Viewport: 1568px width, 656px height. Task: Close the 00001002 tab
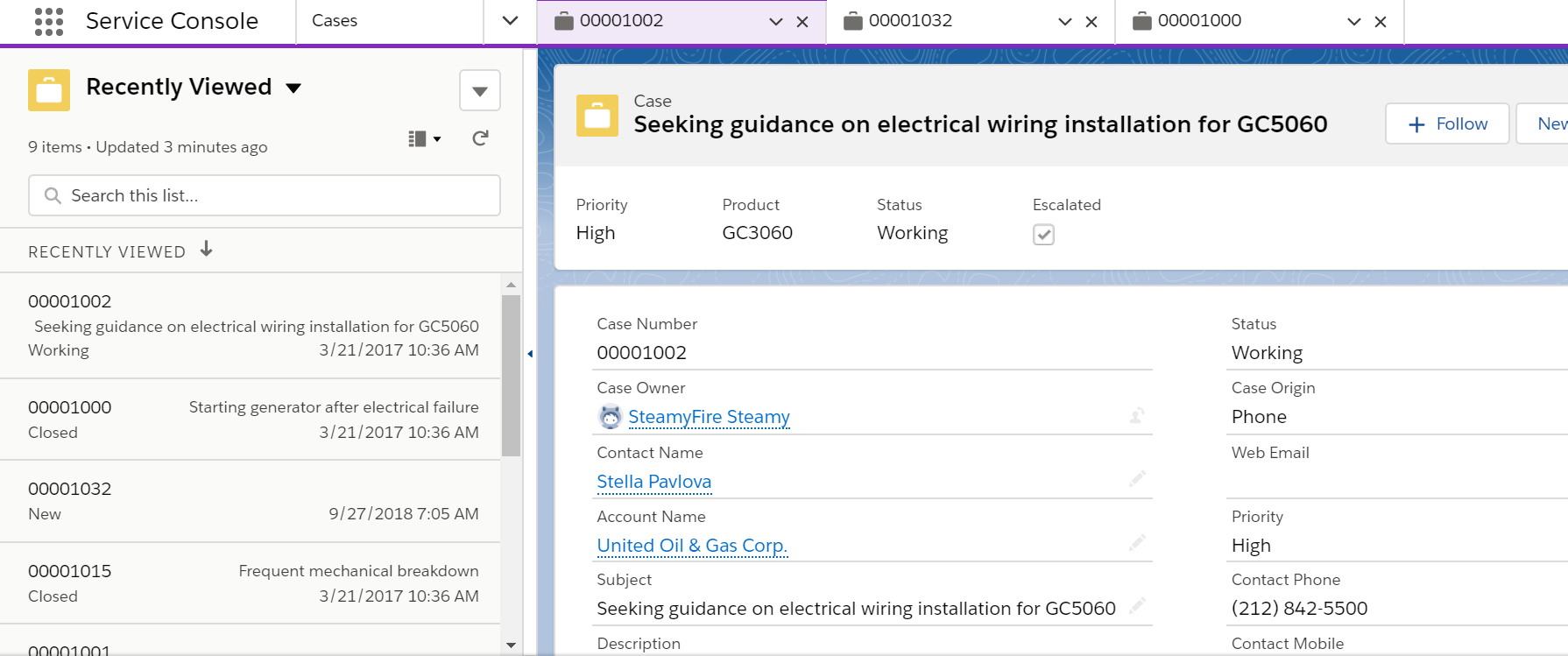(802, 22)
